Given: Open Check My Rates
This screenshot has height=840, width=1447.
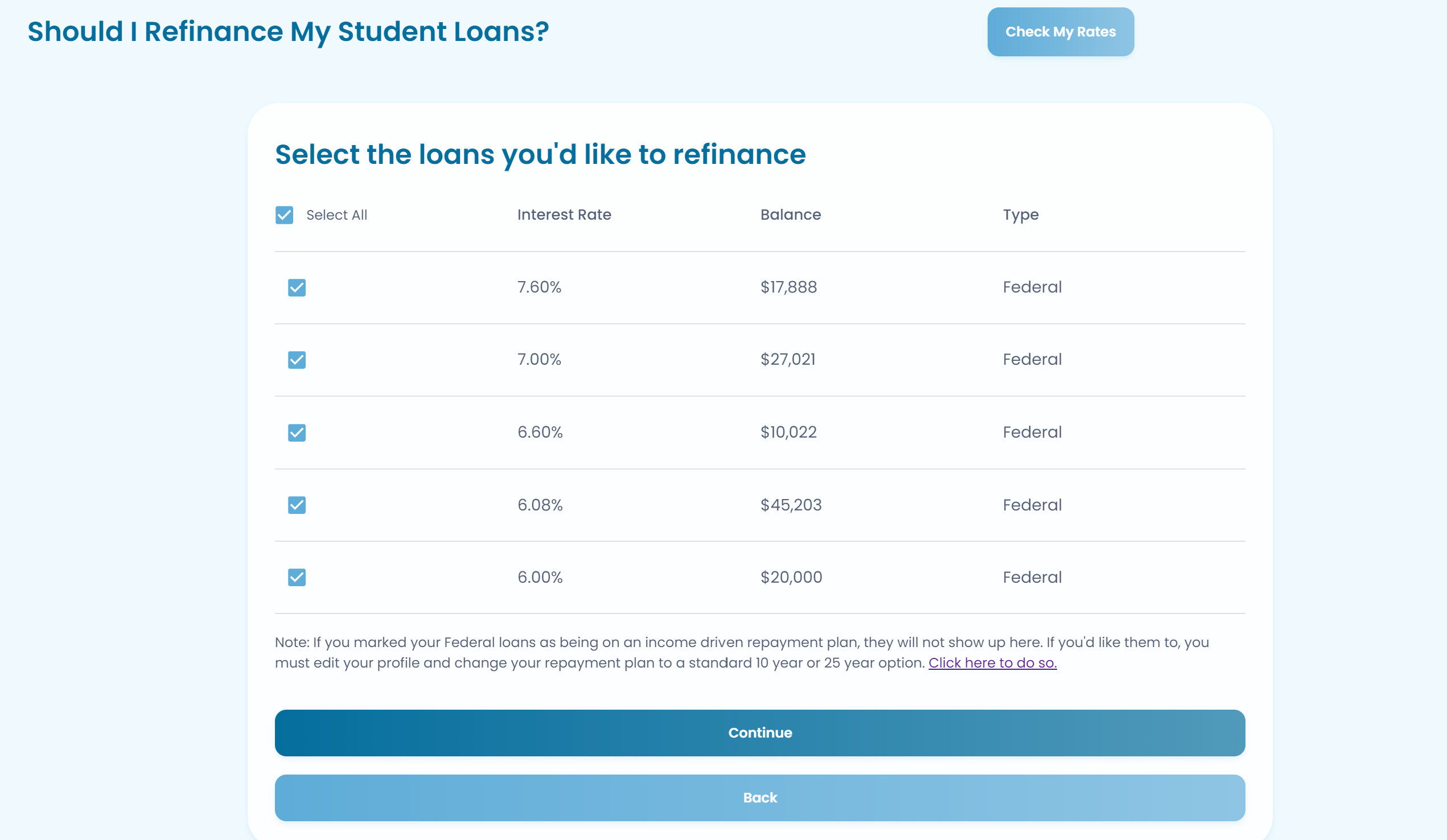Looking at the screenshot, I should [x=1060, y=31].
